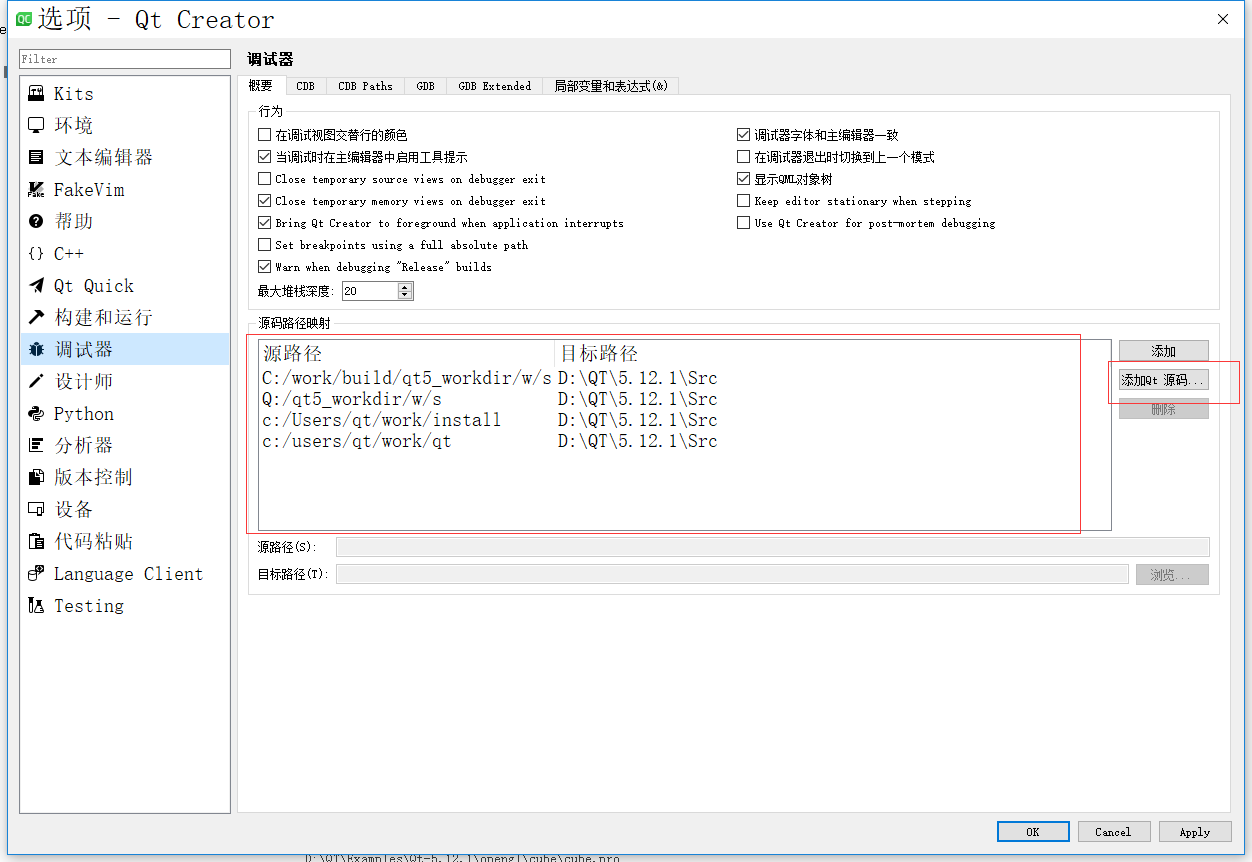This screenshot has height=862, width=1252.
Task: Click the 版本控制 icon
Action: 36,477
